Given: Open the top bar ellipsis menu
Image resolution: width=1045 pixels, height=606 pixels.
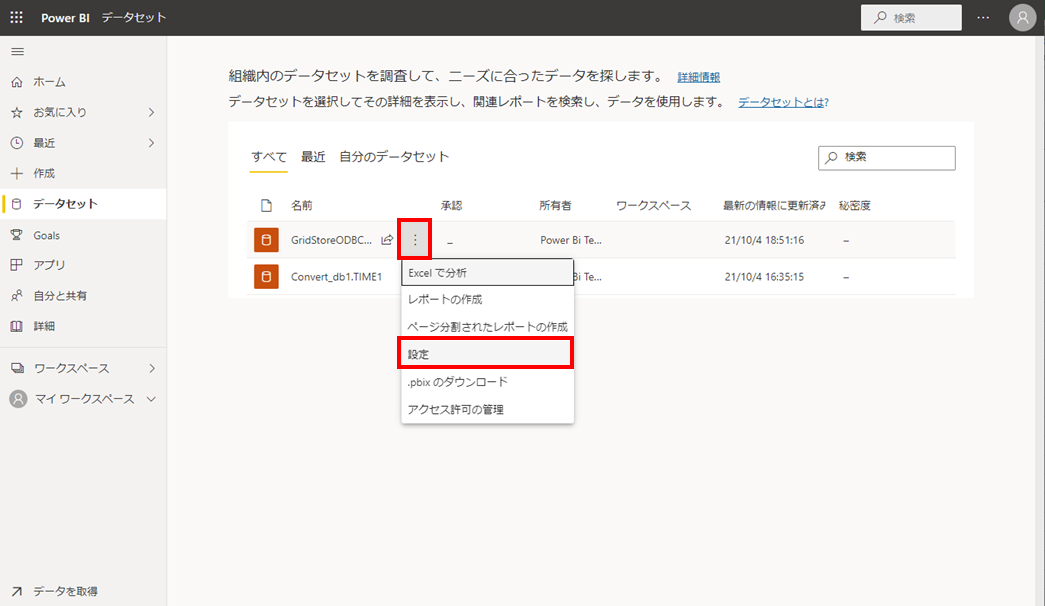Looking at the screenshot, I should [983, 18].
